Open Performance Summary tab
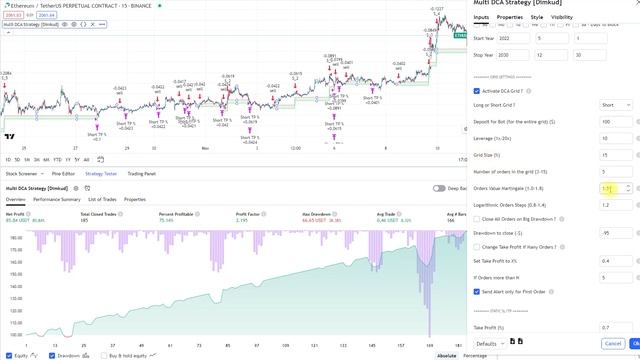 click(57, 200)
